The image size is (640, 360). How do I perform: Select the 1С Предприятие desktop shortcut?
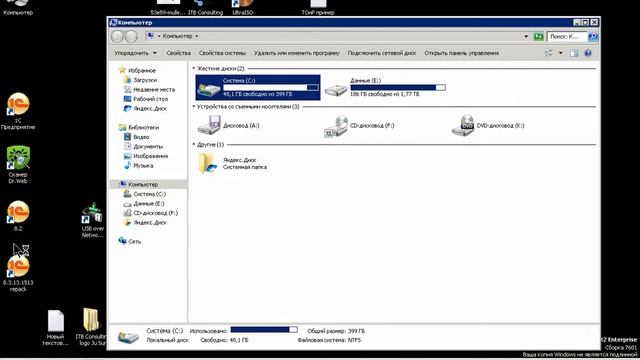[x=18, y=111]
